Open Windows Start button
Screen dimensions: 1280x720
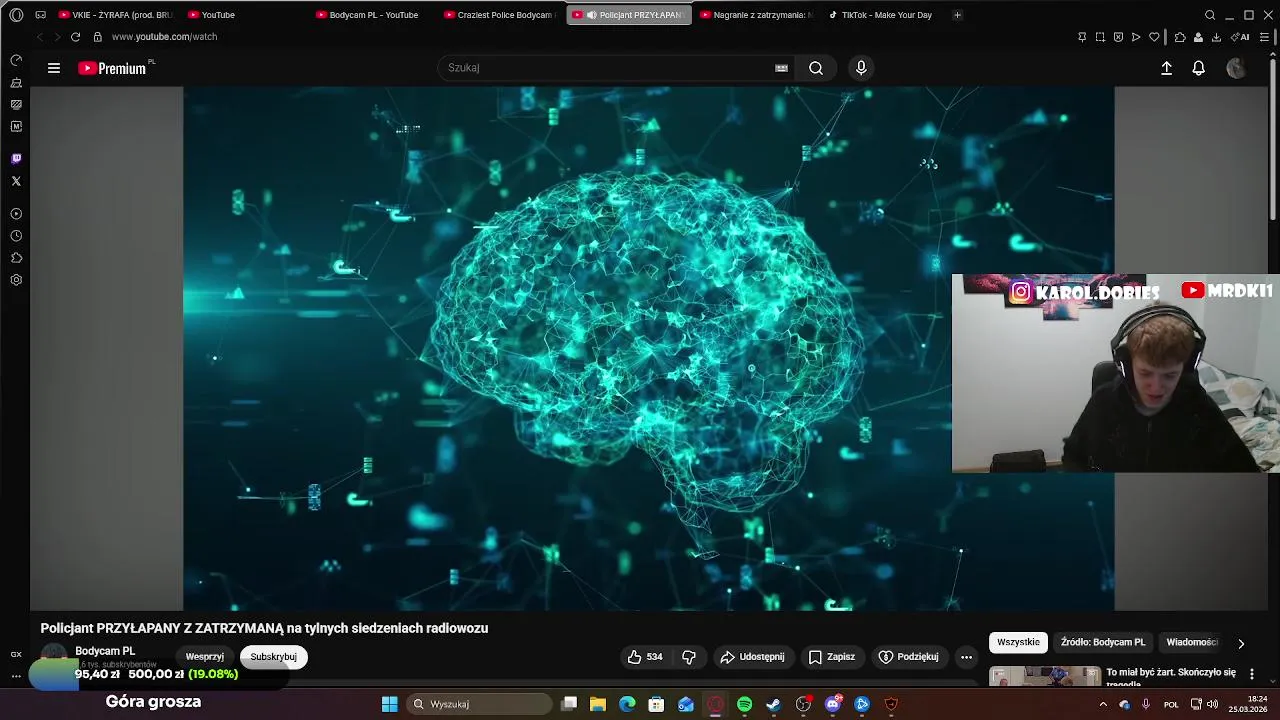click(389, 704)
